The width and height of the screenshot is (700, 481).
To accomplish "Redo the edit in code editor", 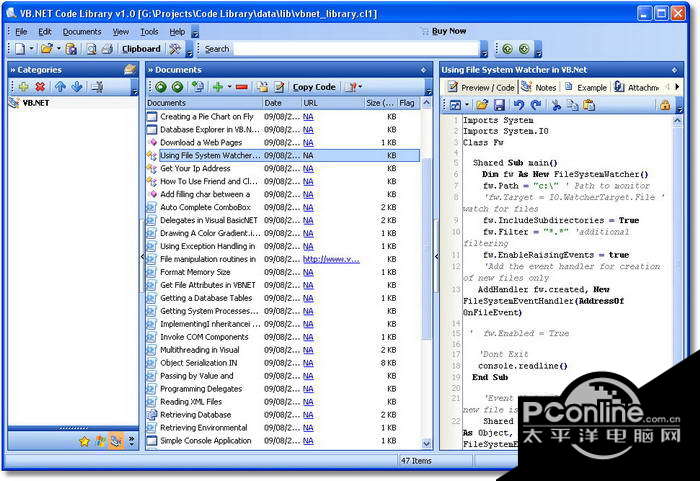I will point(536,105).
